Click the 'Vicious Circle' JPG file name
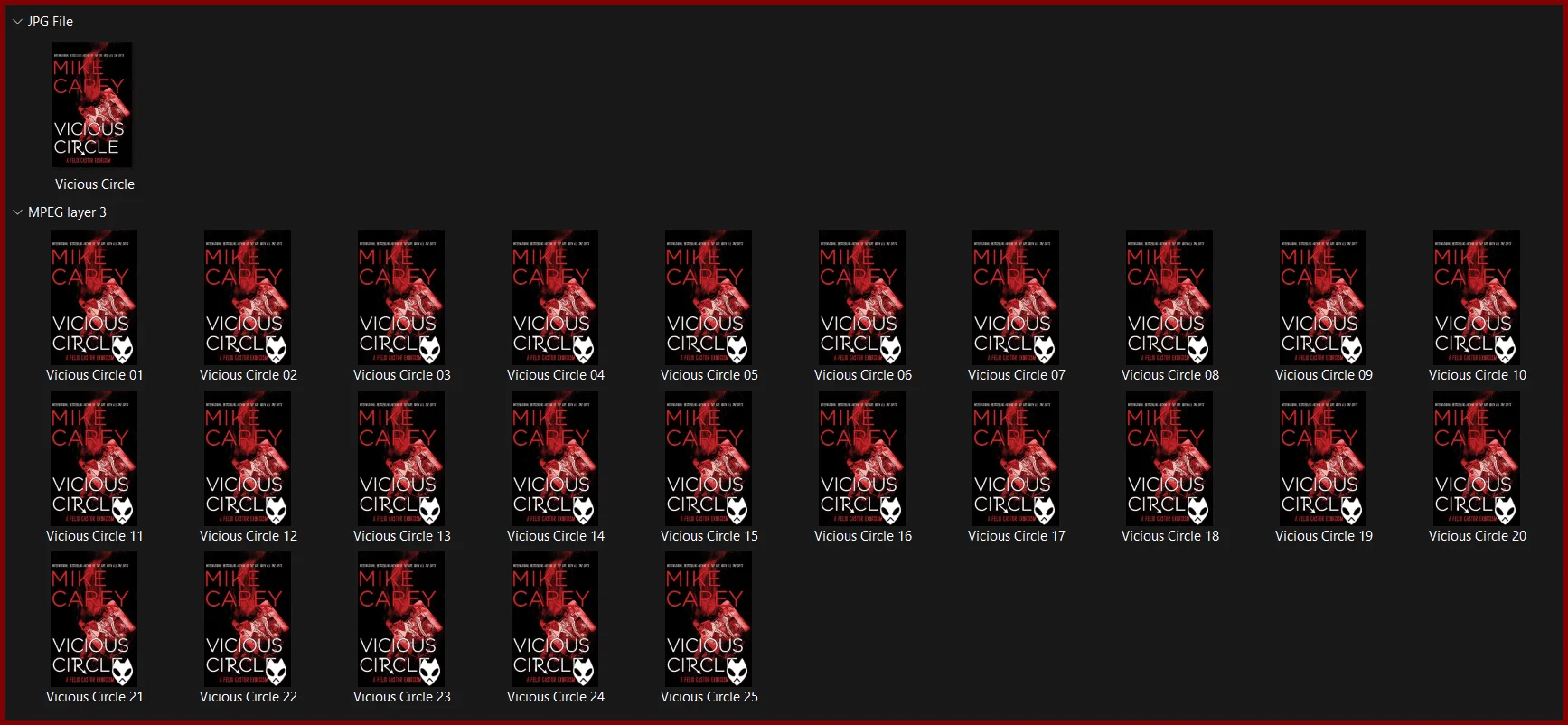This screenshot has width=1568, height=725. (95, 184)
